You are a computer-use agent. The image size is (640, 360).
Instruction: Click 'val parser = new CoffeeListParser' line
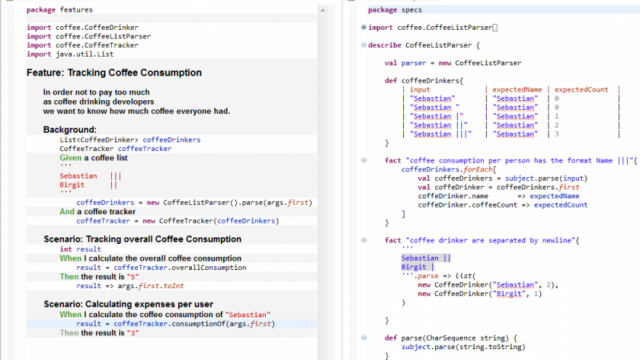click(x=453, y=63)
